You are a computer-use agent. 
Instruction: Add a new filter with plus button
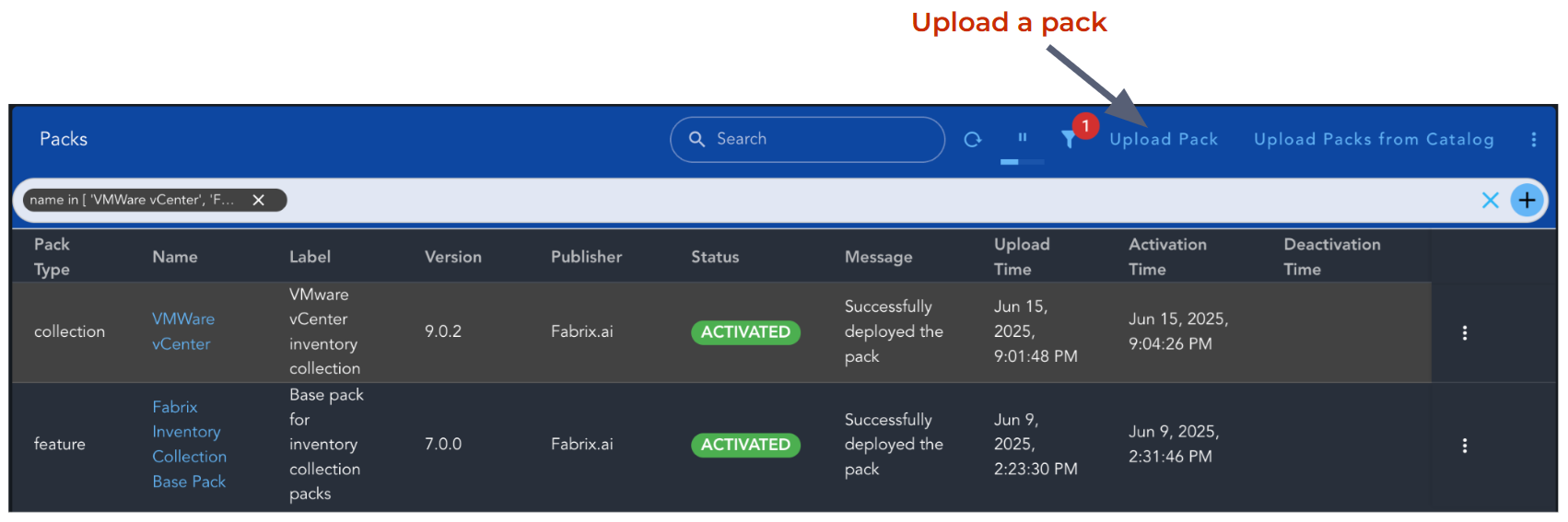click(1527, 201)
